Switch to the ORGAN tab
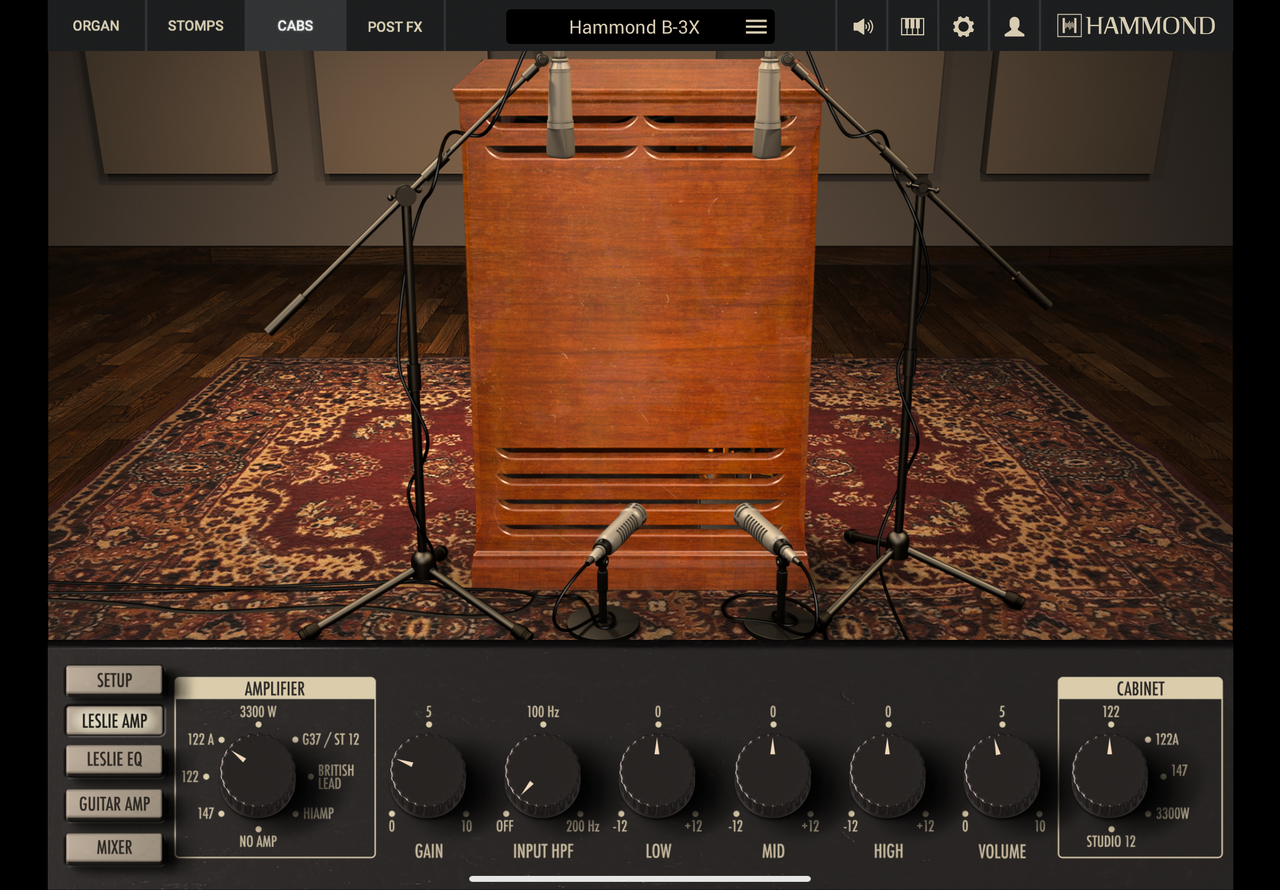 tap(96, 26)
